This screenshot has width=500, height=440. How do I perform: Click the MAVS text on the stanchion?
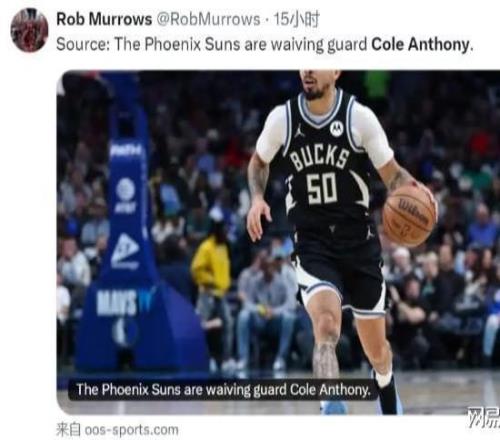[117, 303]
